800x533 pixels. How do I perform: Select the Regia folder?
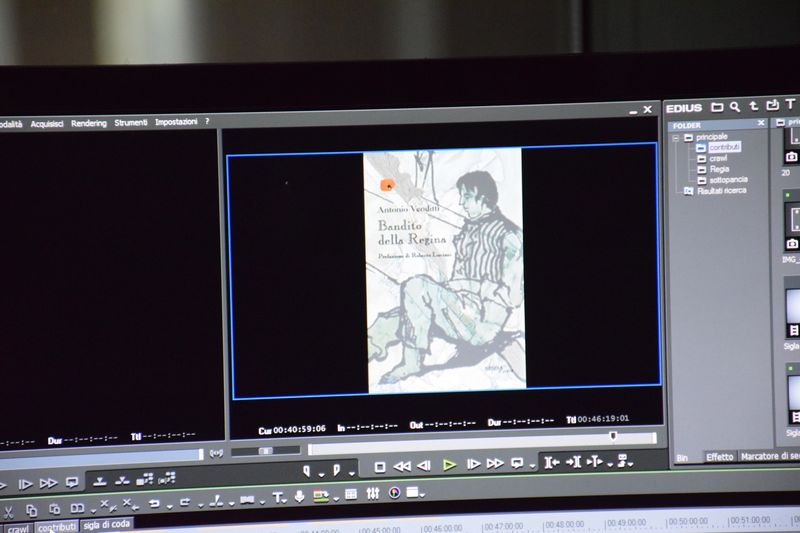[x=719, y=169]
